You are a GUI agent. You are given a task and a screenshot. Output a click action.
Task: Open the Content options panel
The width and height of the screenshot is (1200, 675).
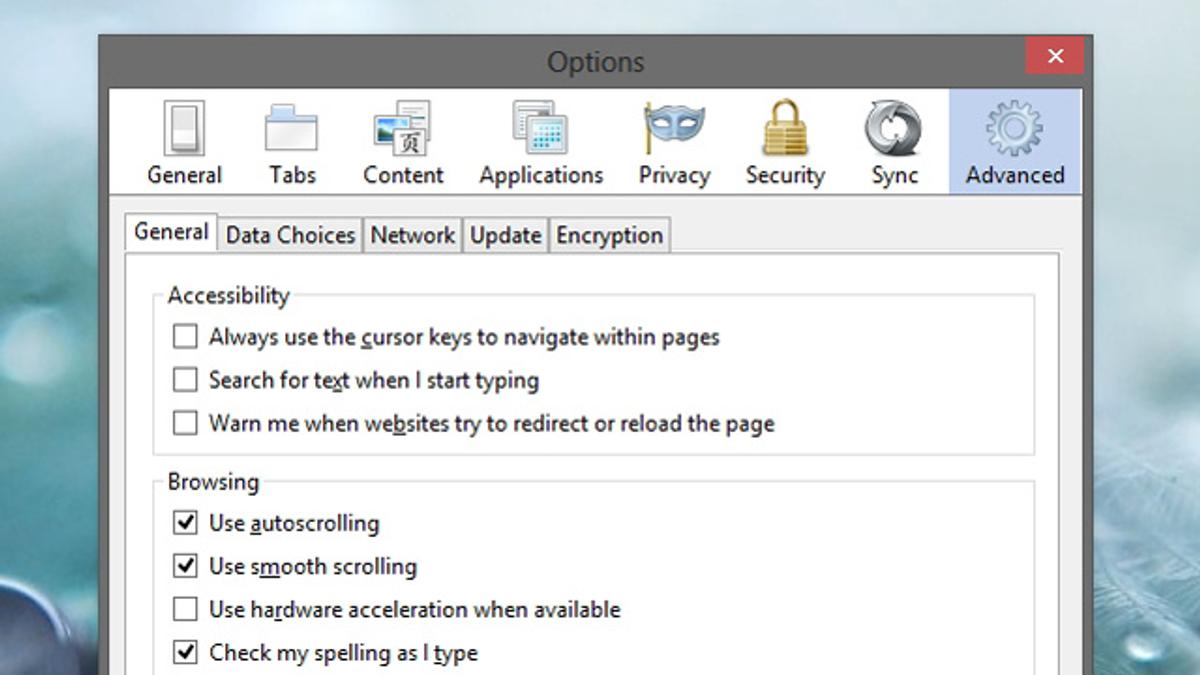coord(403,142)
